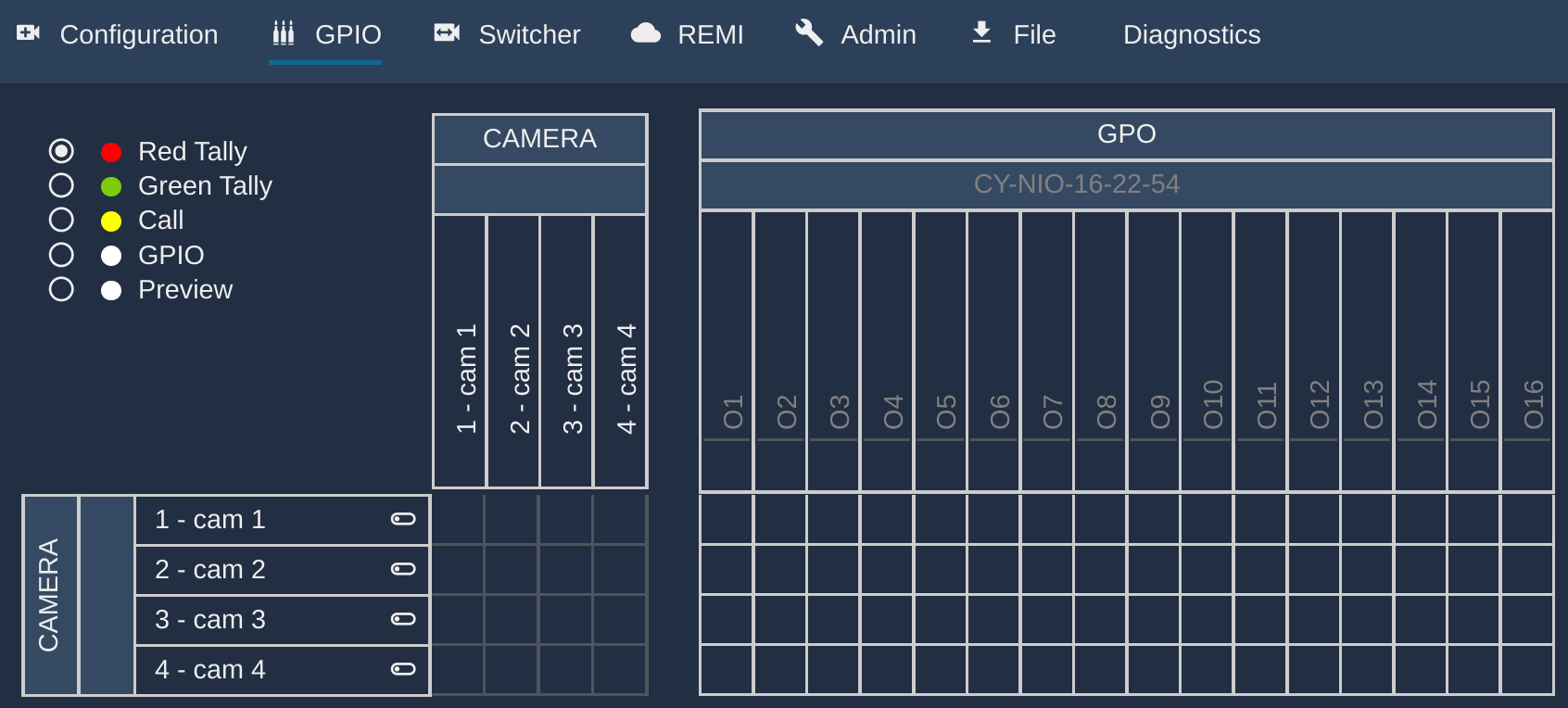Click the O11 column header
This screenshot has width=1568, height=708.
pyautogui.click(x=1260, y=351)
